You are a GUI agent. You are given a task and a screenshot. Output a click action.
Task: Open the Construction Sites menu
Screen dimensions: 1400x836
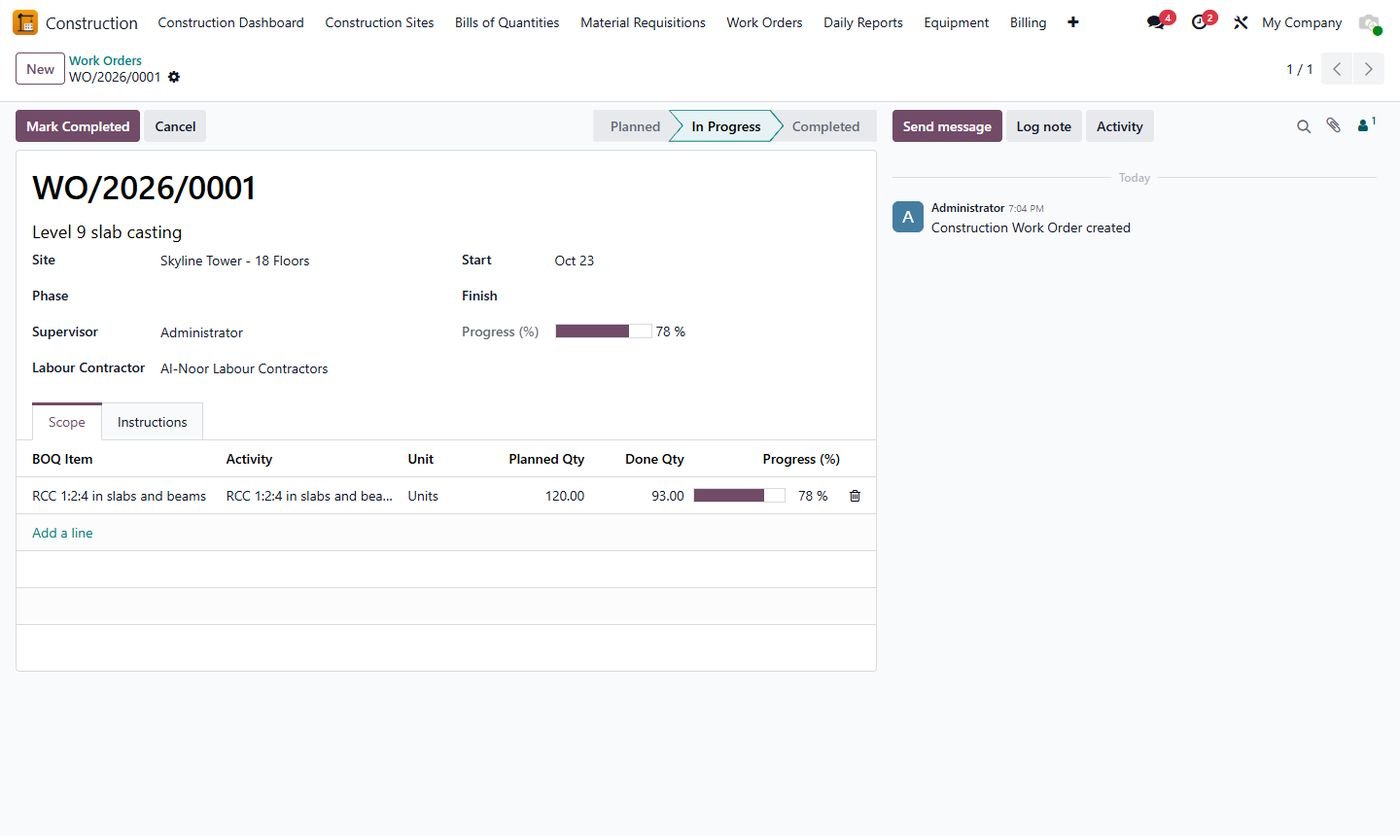coord(379,22)
